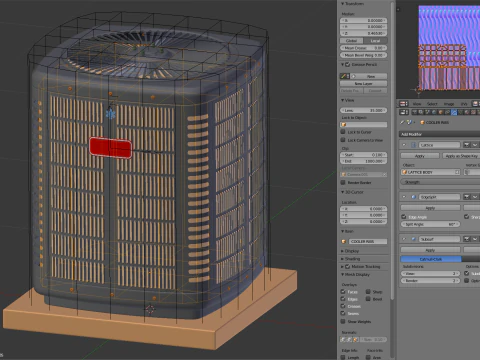Image resolution: width=480 pixels, height=360 pixels.
Task: Click the Lattice modifier type icon
Action: tap(414, 145)
